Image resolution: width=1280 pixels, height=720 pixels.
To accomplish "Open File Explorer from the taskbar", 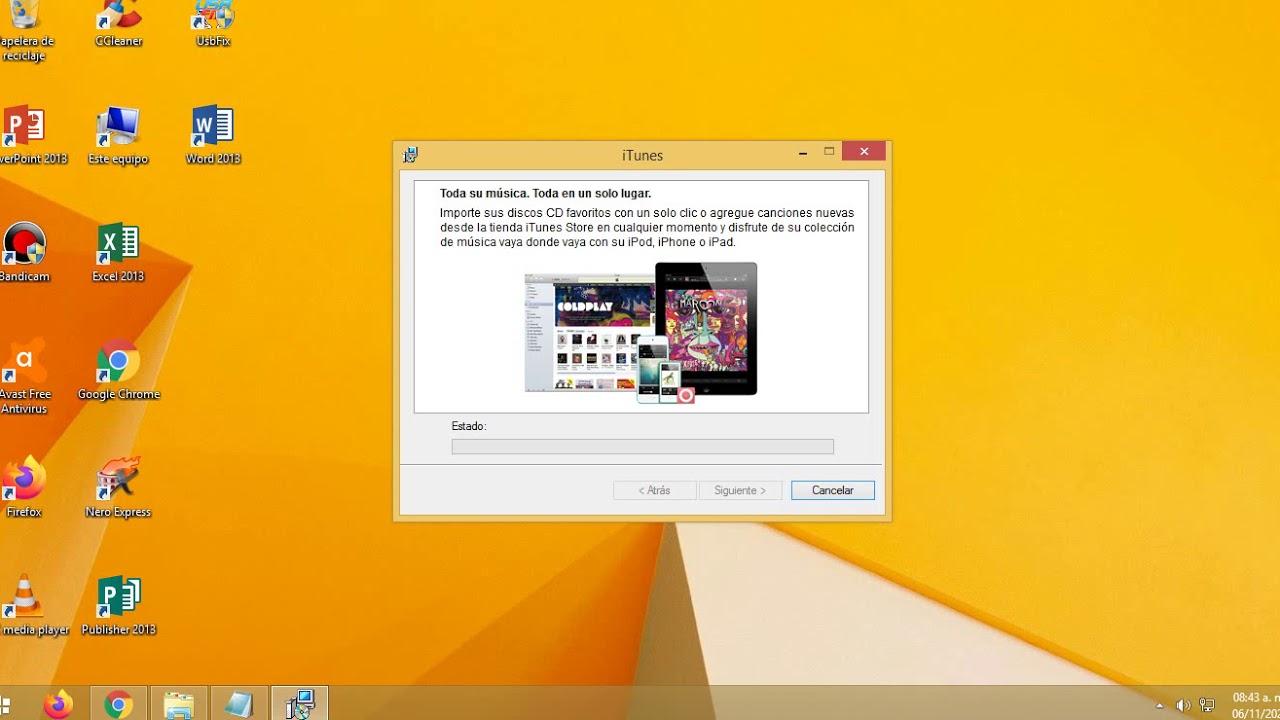I will tap(179, 704).
